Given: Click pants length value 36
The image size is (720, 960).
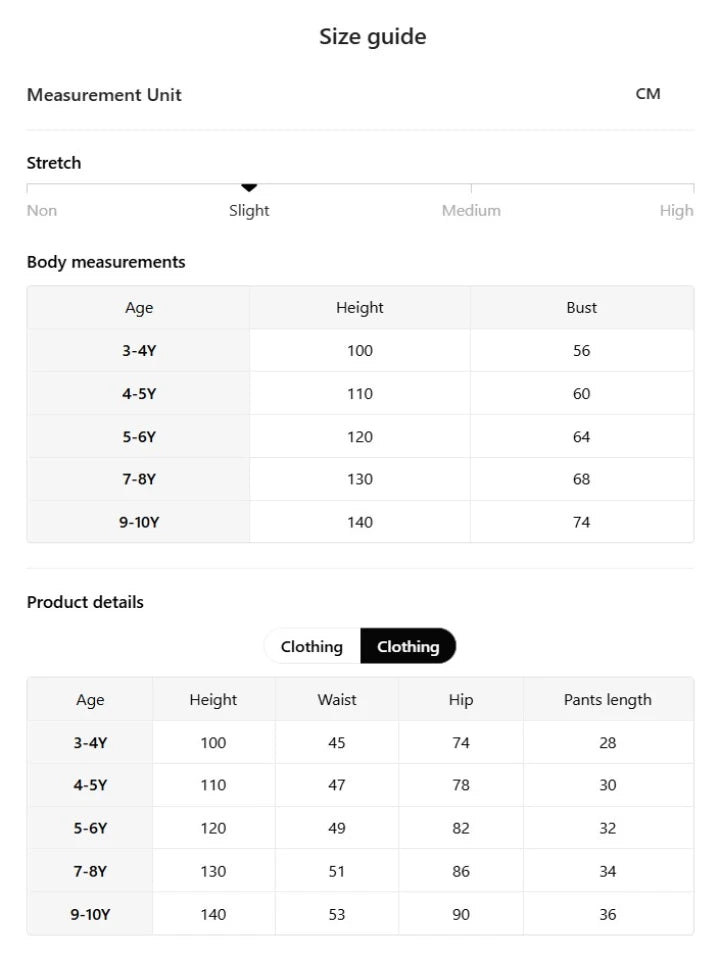Looking at the screenshot, I should point(608,914).
